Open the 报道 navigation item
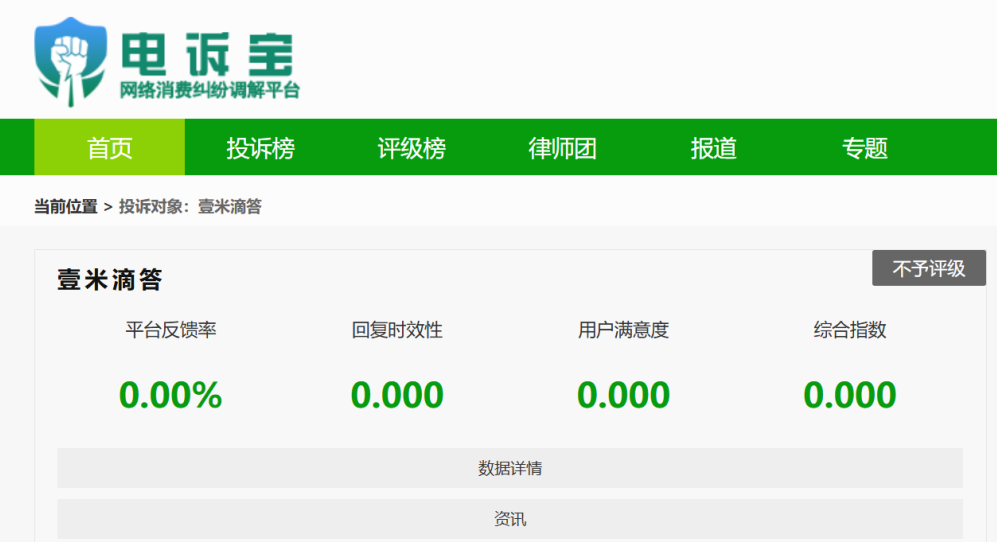Image resolution: width=997 pixels, height=542 pixels. (x=713, y=148)
